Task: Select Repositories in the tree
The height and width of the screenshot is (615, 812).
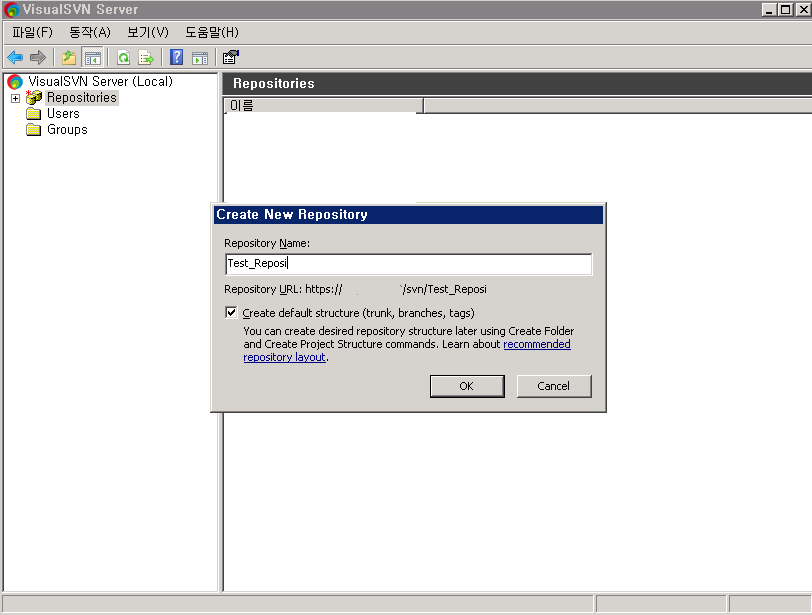Action: pos(82,97)
